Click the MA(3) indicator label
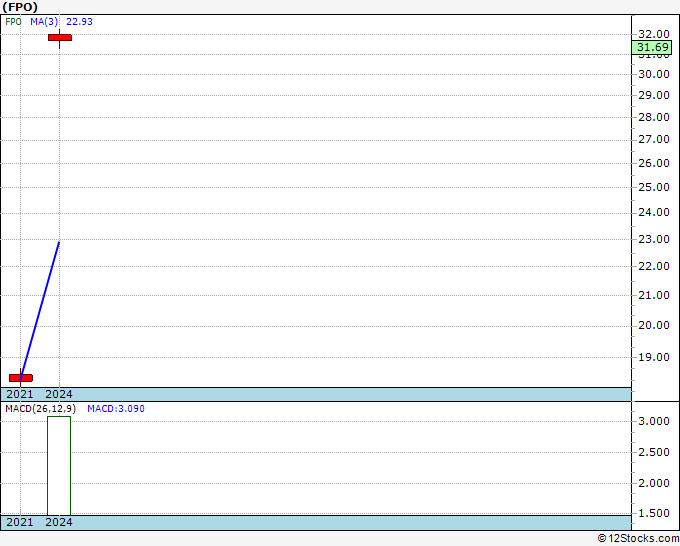680x546 pixels. [x=44, y=22]
